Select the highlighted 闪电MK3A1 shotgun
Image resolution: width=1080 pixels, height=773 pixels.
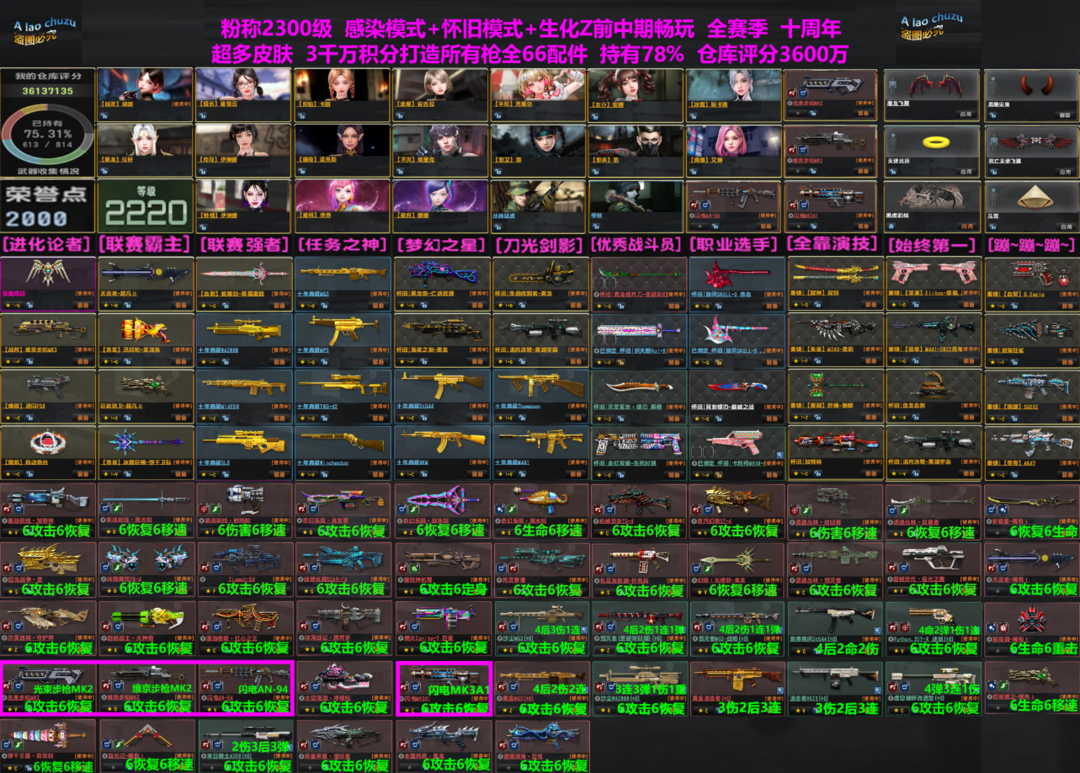444,688
